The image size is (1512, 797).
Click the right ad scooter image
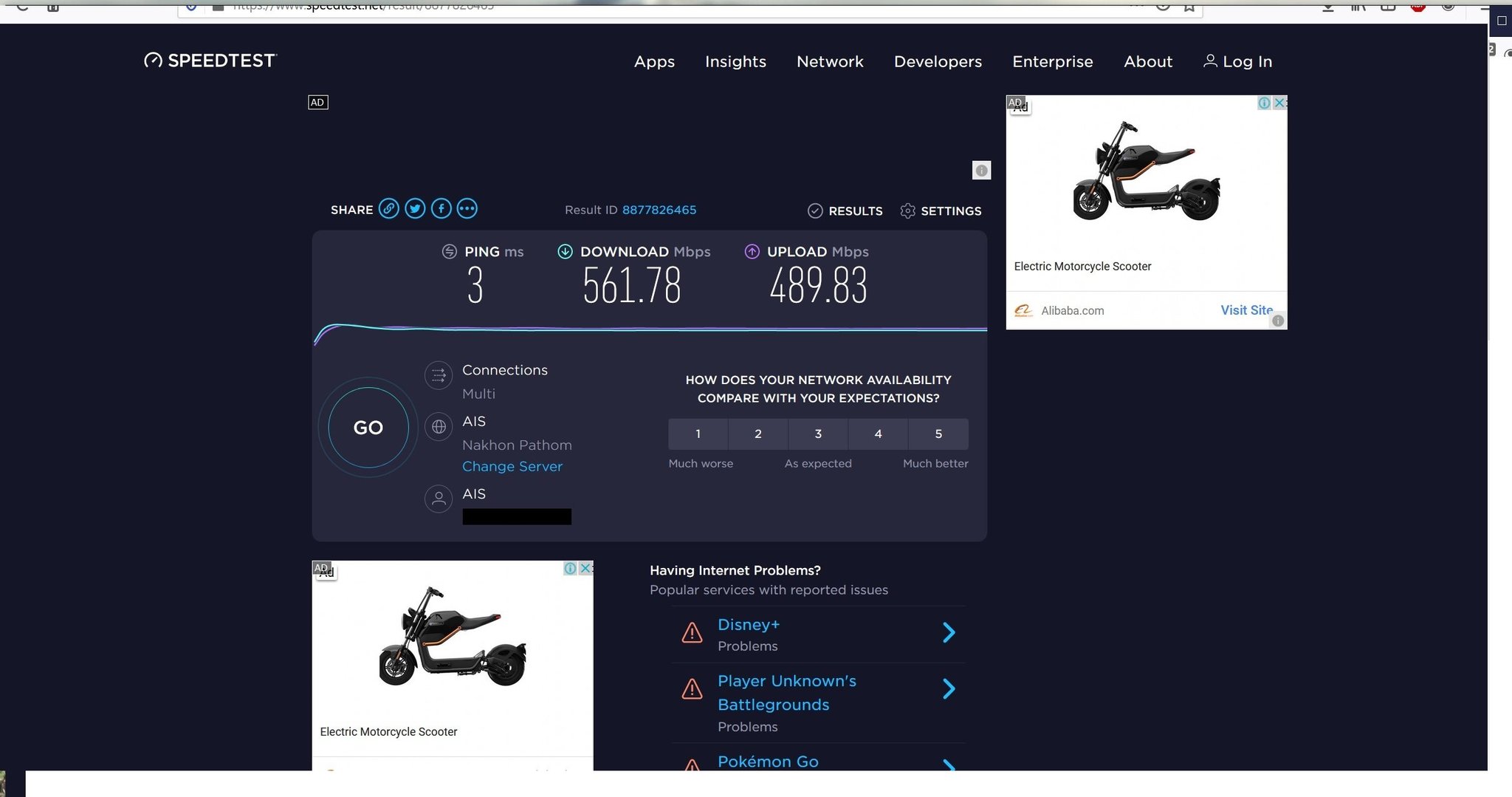coord(1147,171)
